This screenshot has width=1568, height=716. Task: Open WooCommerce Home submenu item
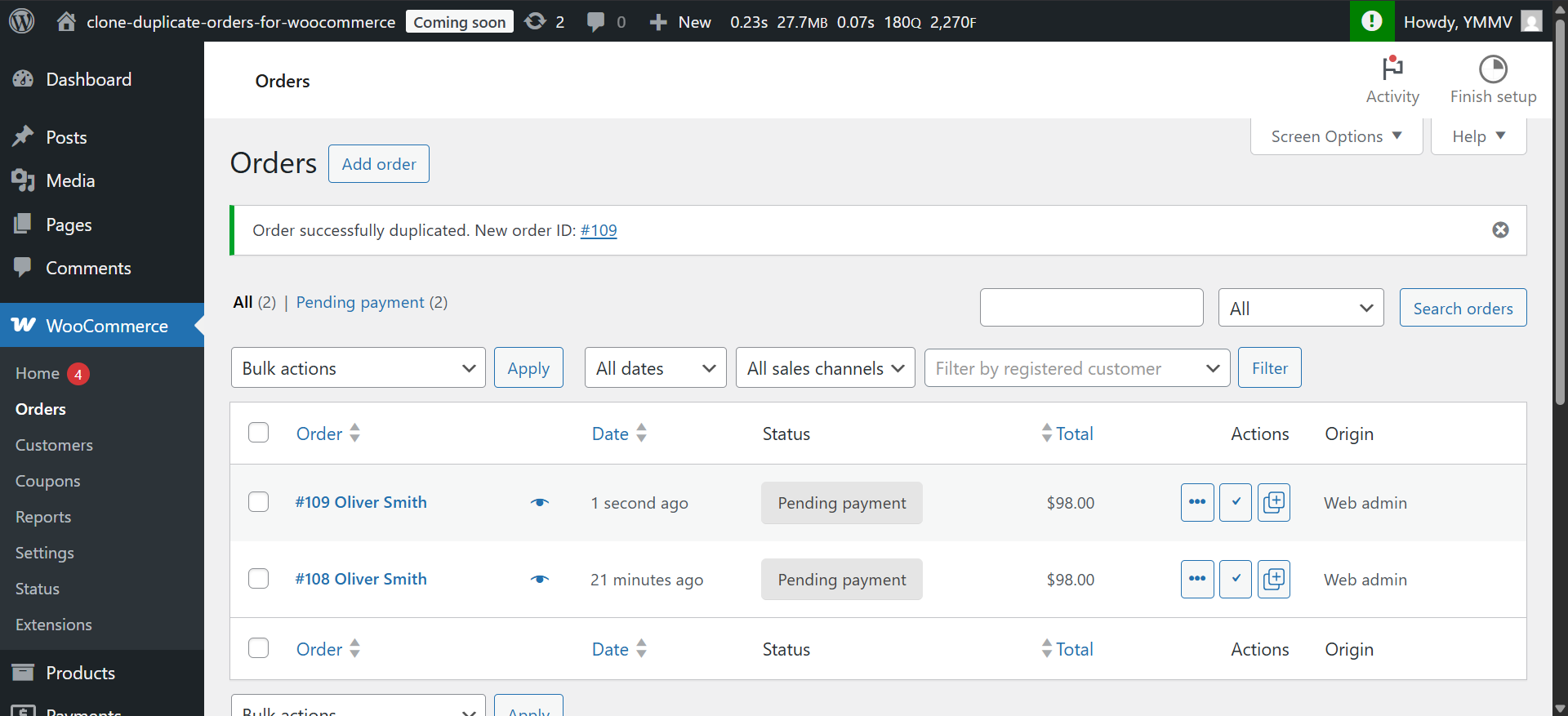[x=38, y=373]
